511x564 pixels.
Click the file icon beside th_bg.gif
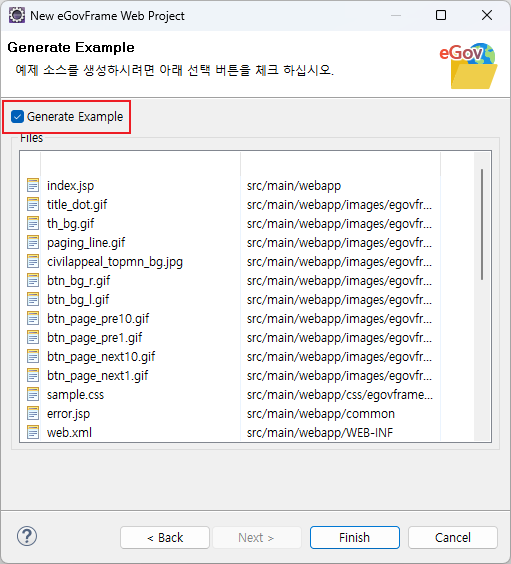[x=33, y=223]
